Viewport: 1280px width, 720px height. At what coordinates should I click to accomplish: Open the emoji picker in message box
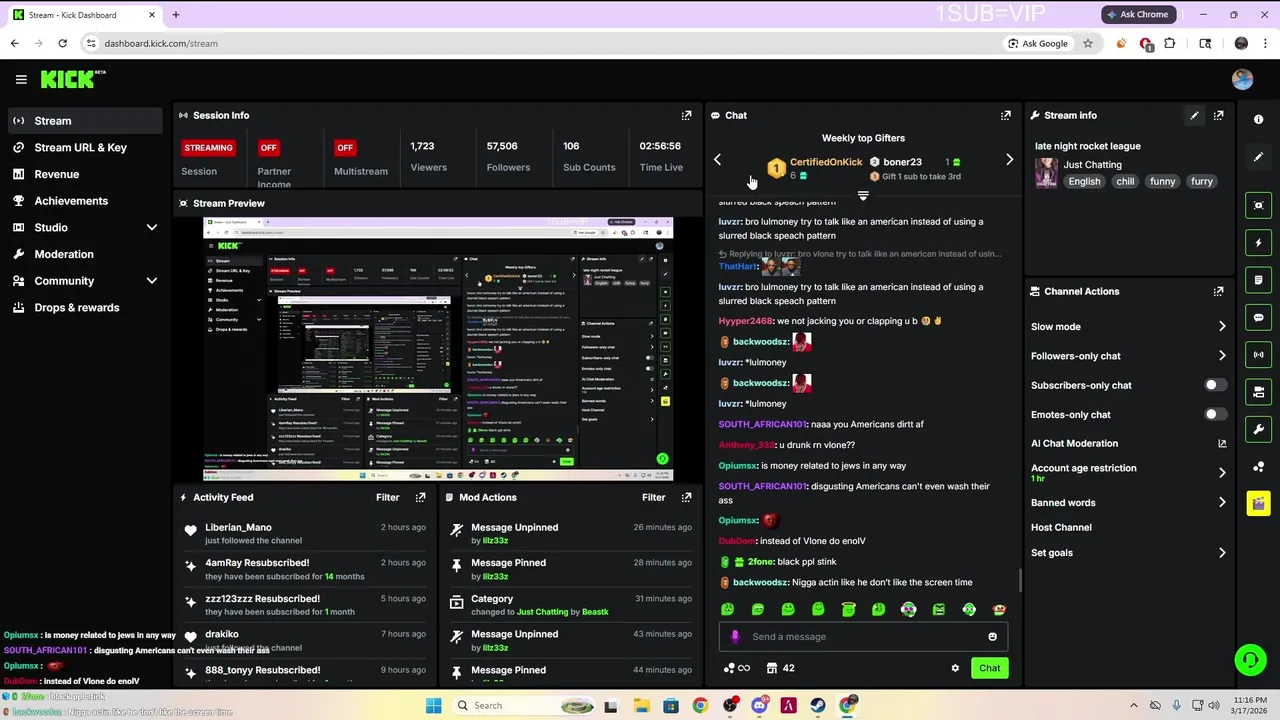click(x=992, y=637)
